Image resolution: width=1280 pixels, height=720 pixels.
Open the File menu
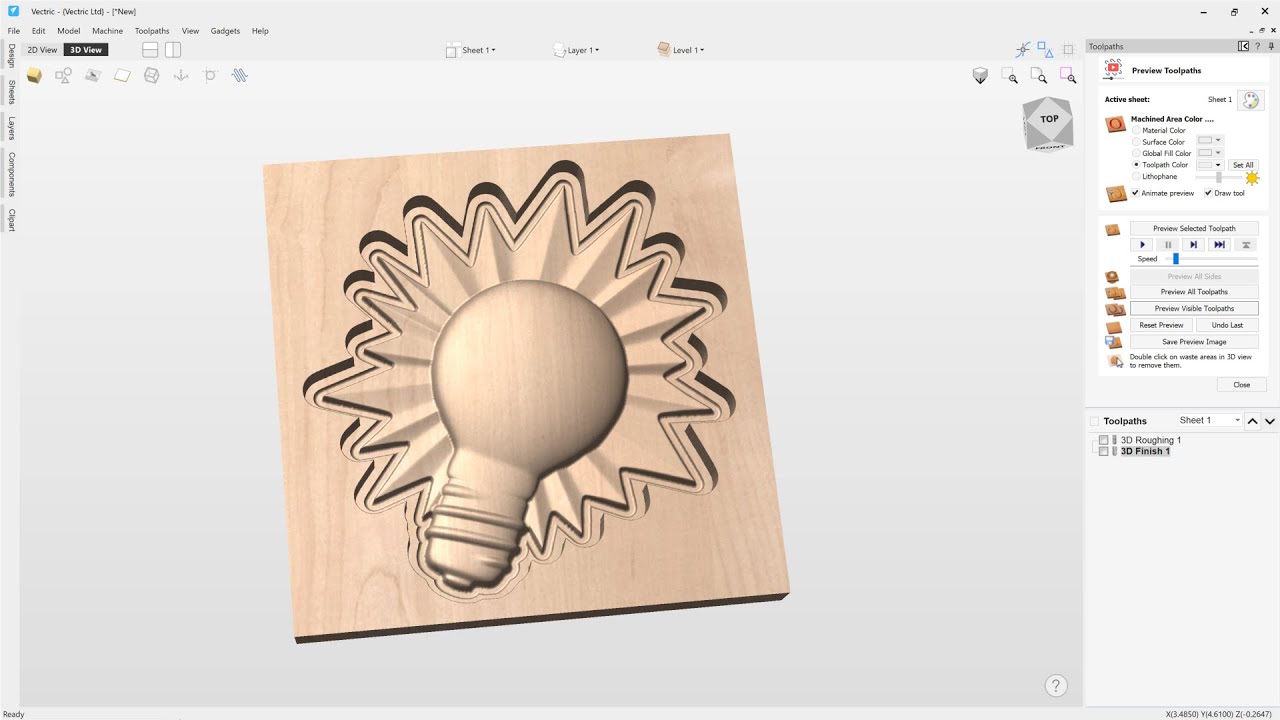[x=14, y=31]
